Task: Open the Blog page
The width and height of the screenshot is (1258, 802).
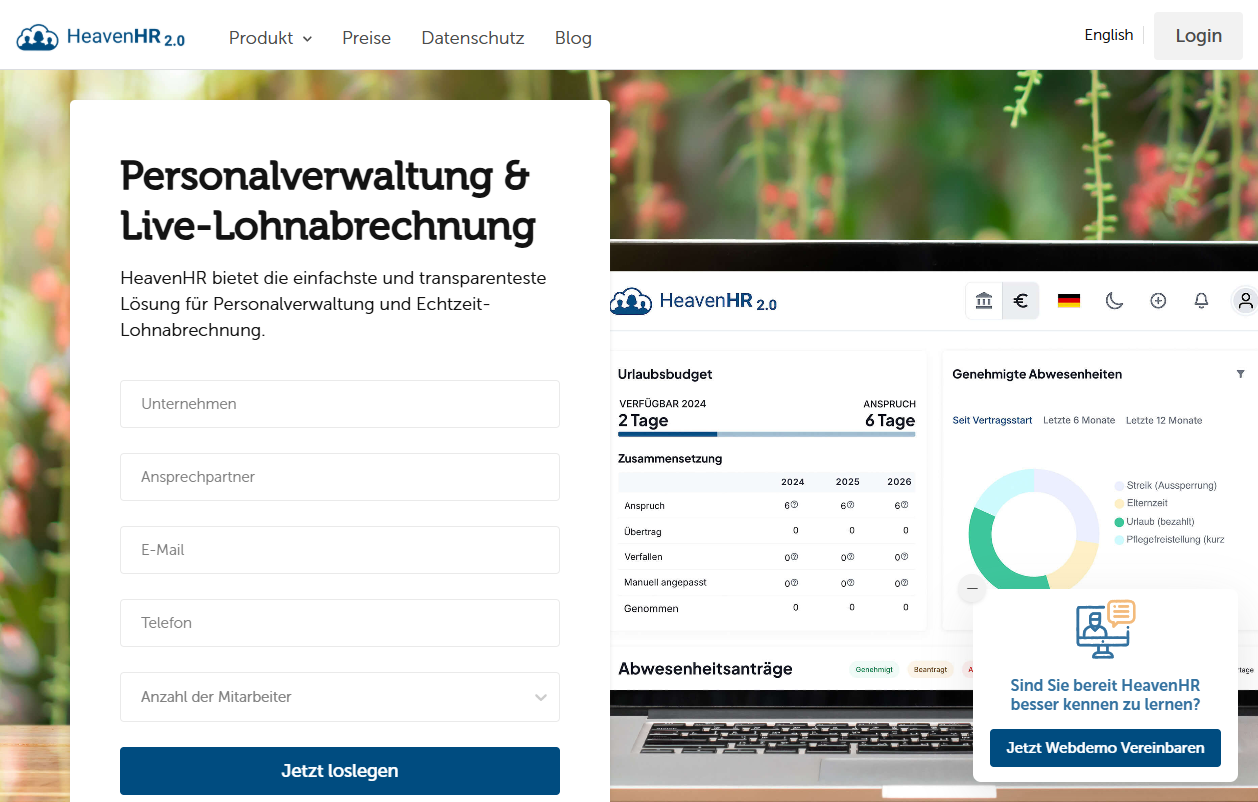Action: (x=573, y=38)
